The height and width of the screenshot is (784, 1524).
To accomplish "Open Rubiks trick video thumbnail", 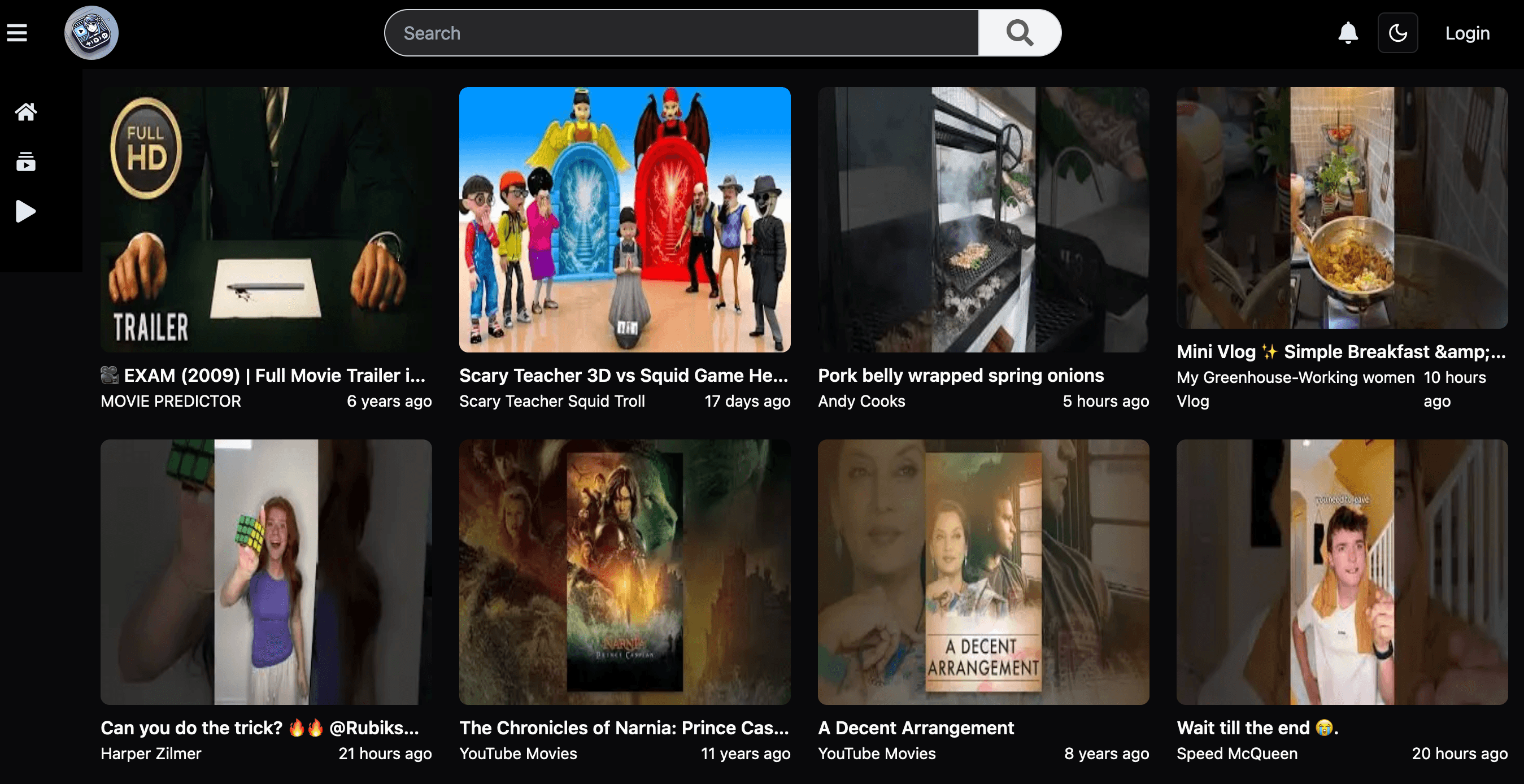I will click(x=265, y=572).
